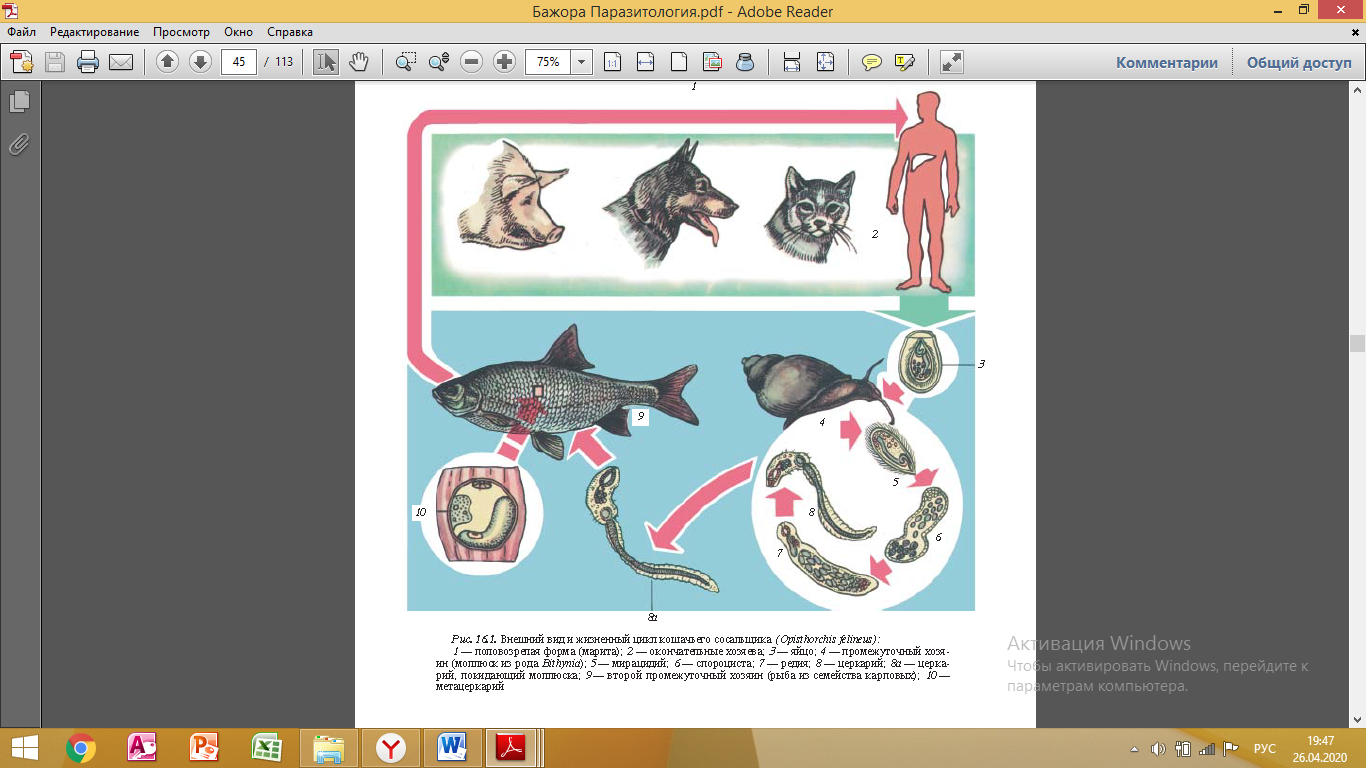This screenshot has height=768, width=1366.
Task: Open Yandex Browser from taskbar
Action: pos(390,748)
